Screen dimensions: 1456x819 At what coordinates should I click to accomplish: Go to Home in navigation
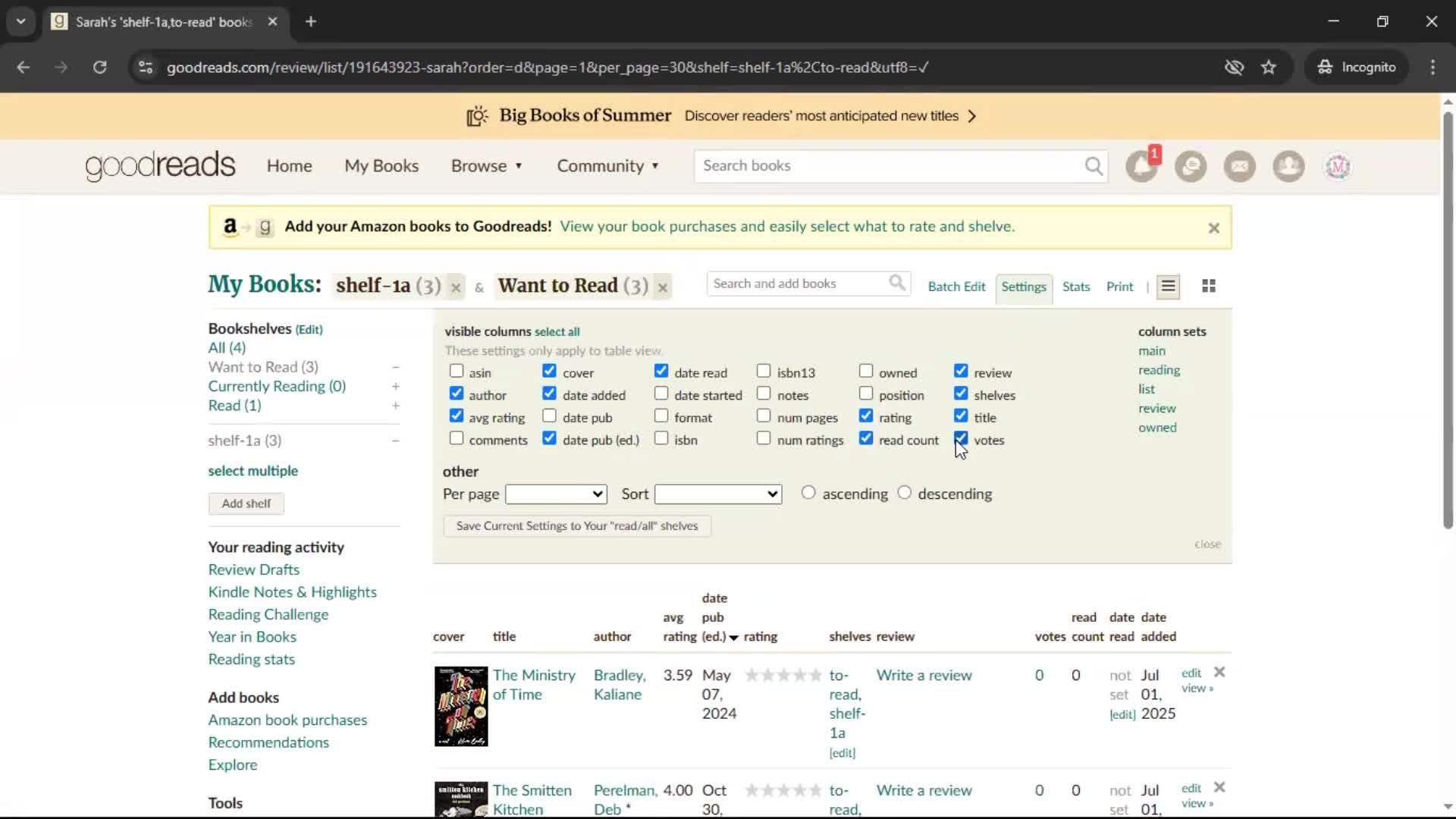click(289, 166)
